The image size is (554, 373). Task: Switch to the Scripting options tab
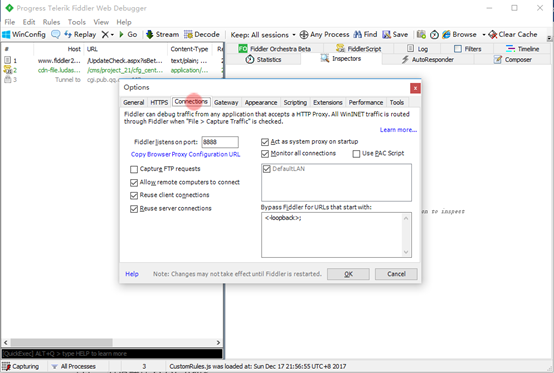pos(295,102)
